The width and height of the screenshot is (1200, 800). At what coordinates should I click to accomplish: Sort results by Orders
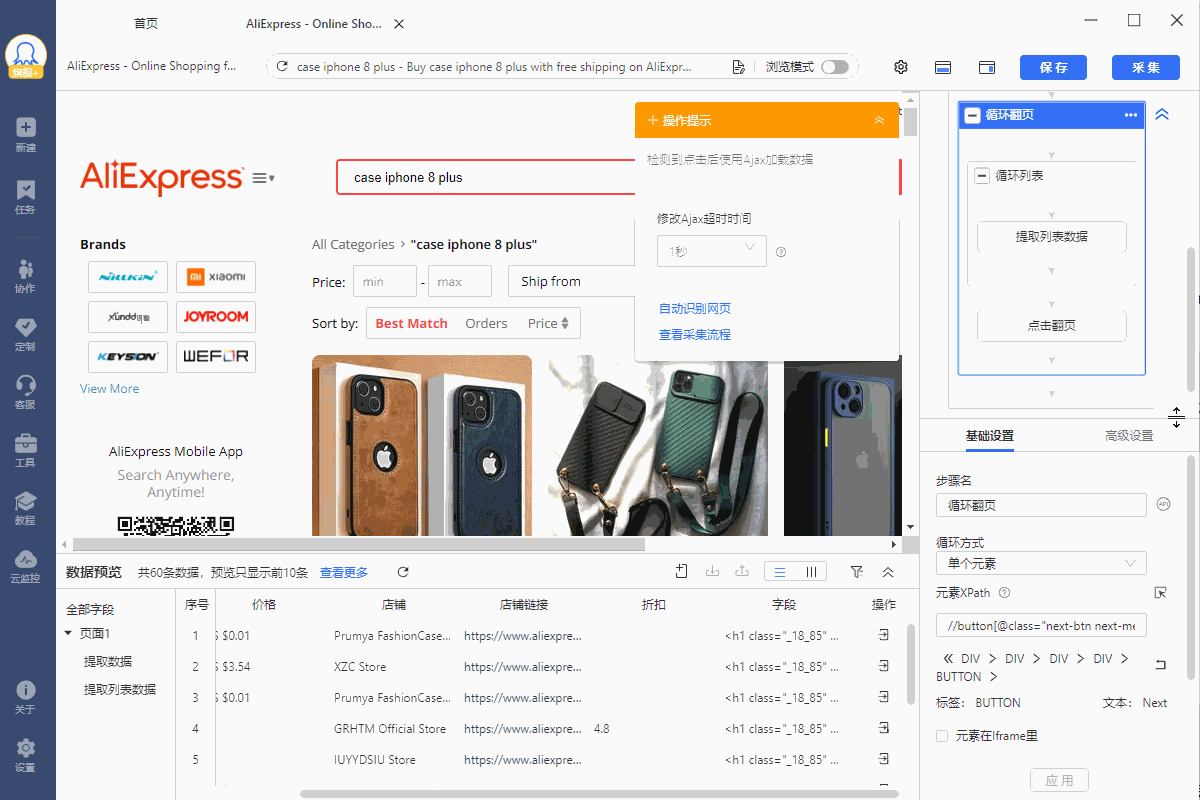click(x=487, y=323)
